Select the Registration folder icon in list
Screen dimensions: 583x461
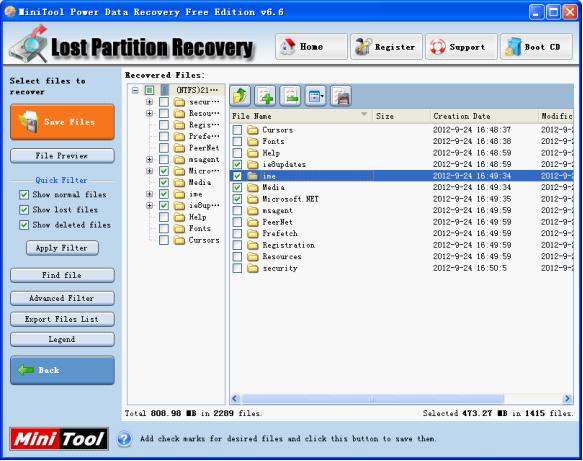coord(253,245)
